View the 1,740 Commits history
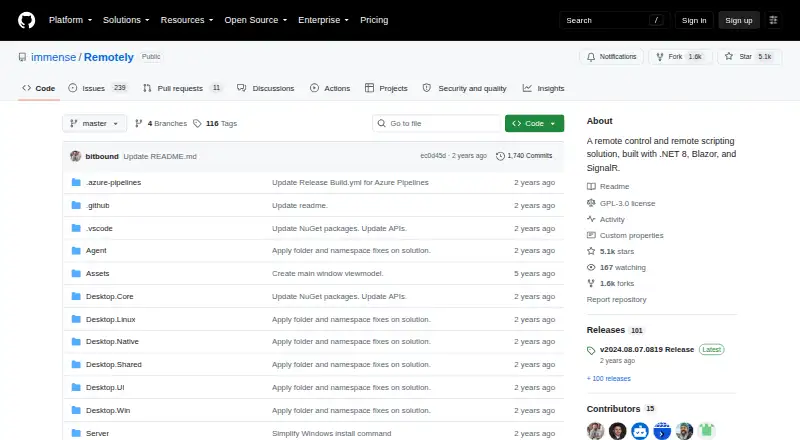This screenshot has height=440, width=800. click(524, 156)
